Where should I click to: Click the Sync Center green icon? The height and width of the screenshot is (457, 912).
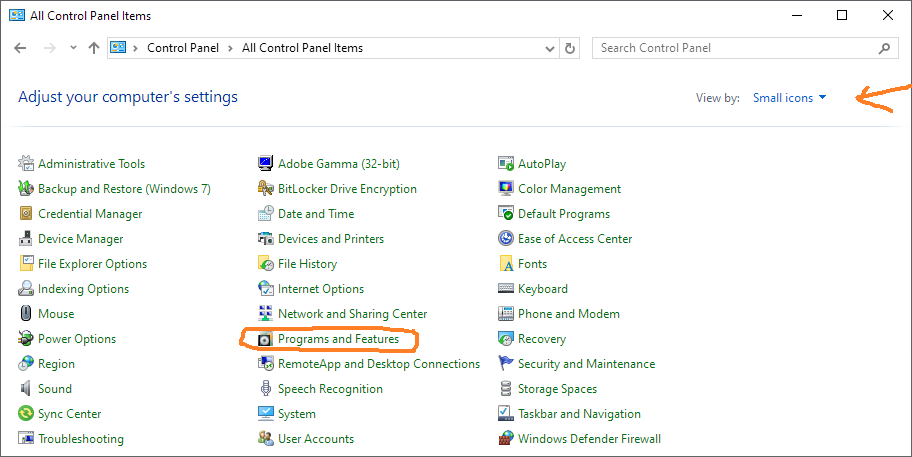tap(26, 413)
